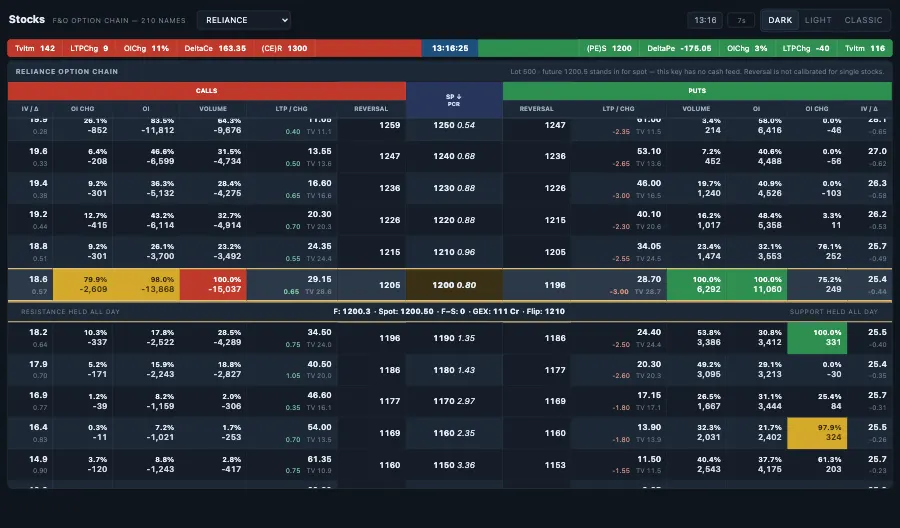Click the calls-side IV / Δ column header
The image size is (900, 528).
[x=30, y=108]
